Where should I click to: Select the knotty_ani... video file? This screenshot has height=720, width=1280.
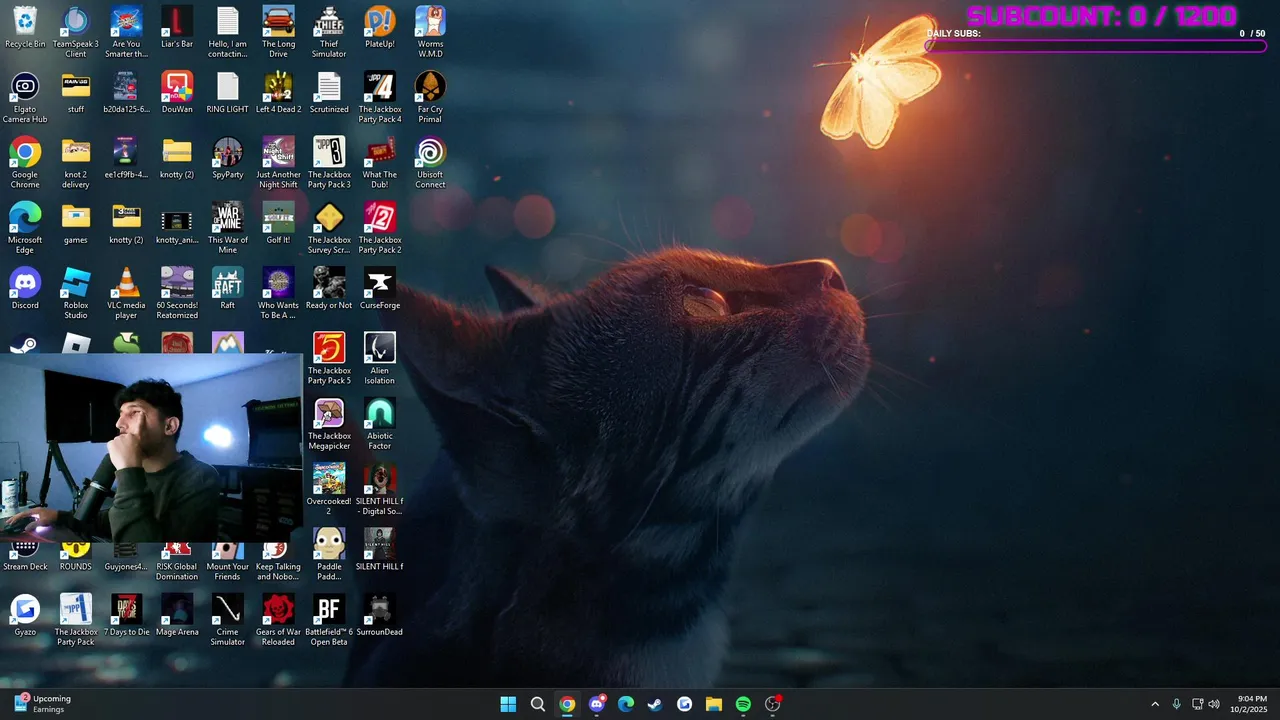click(177, 224)
